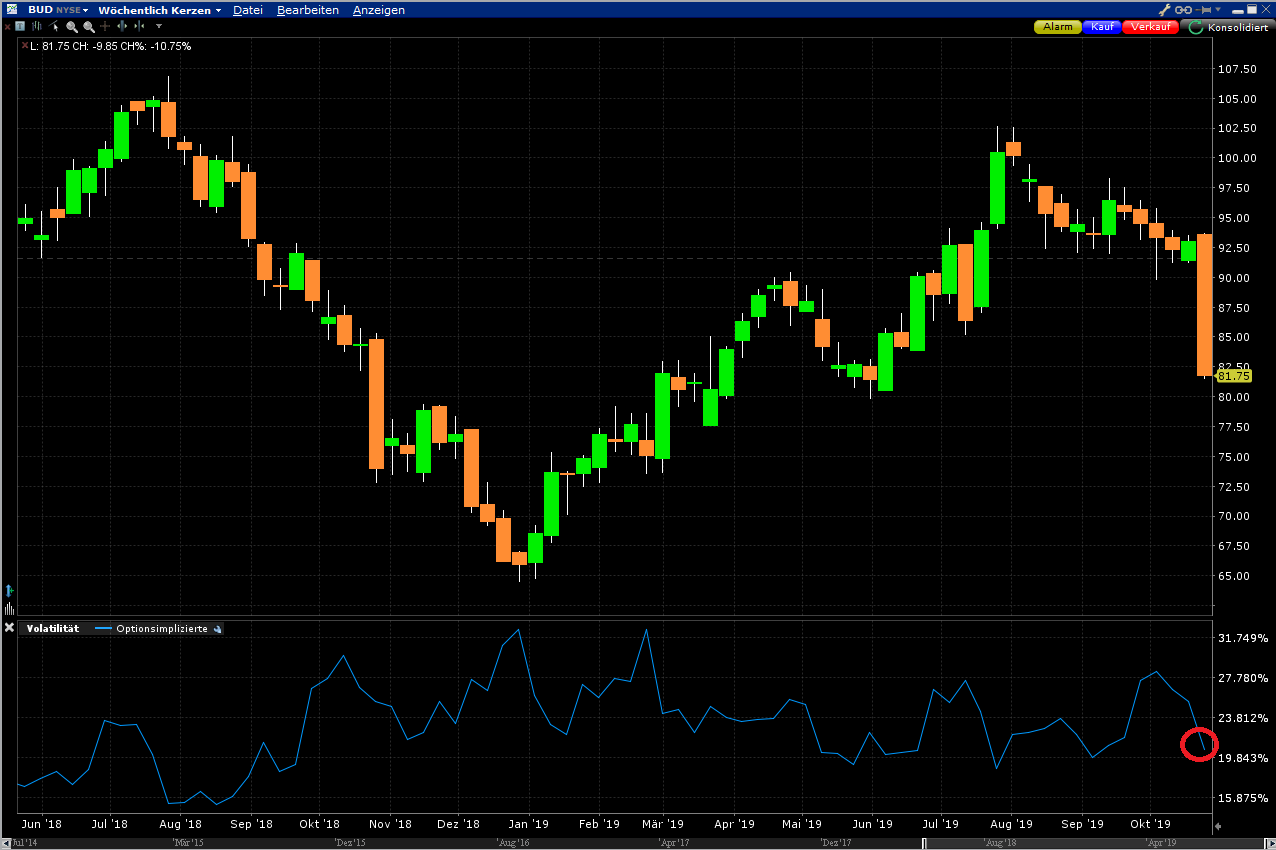Close the Volatilität indicator panel

click(x=10, y=628)
